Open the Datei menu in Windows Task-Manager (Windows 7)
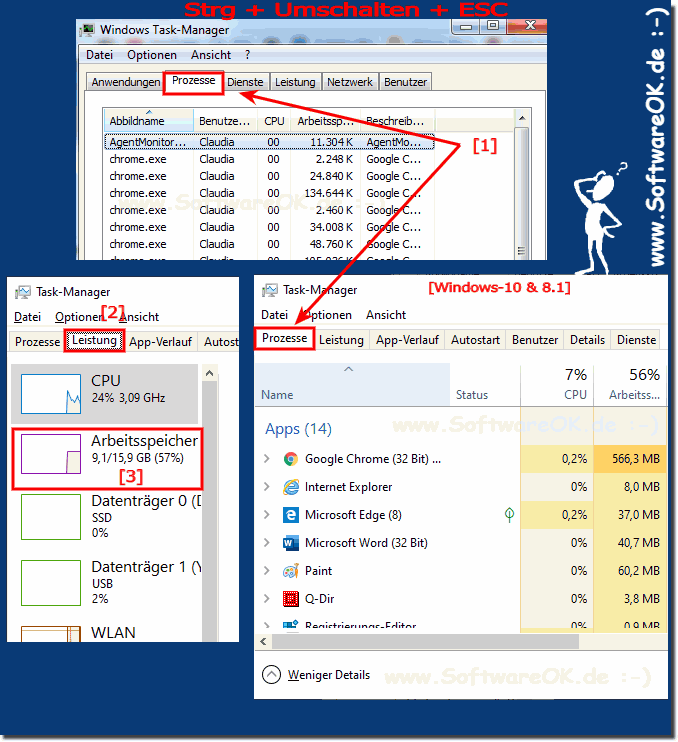This screenshot has height=742, width=678. [x=99, y=55]
